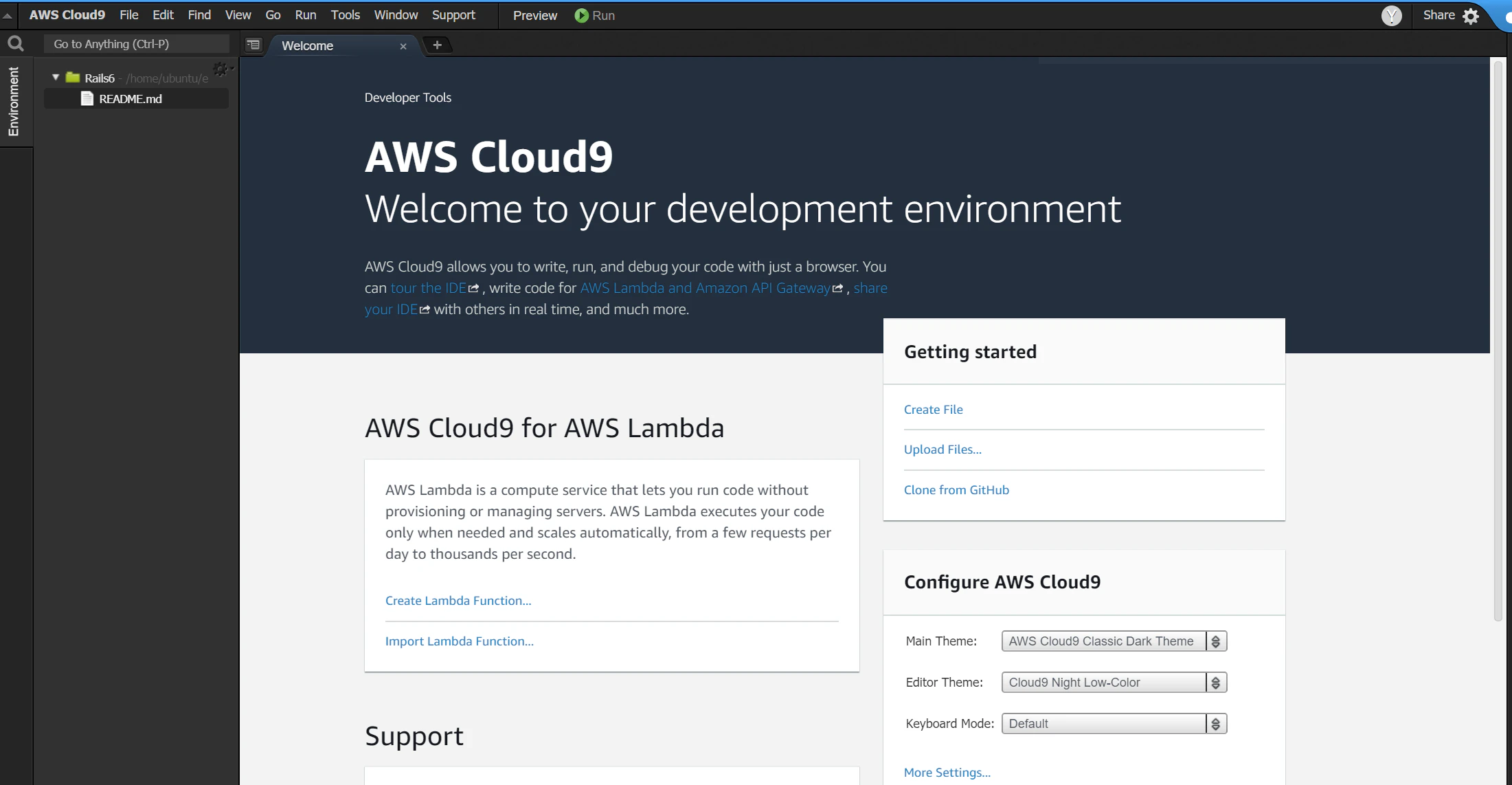Open More Settings link
Viewport: 1512px width, 785px height.
pyautogui.click(x=947, y=773)
